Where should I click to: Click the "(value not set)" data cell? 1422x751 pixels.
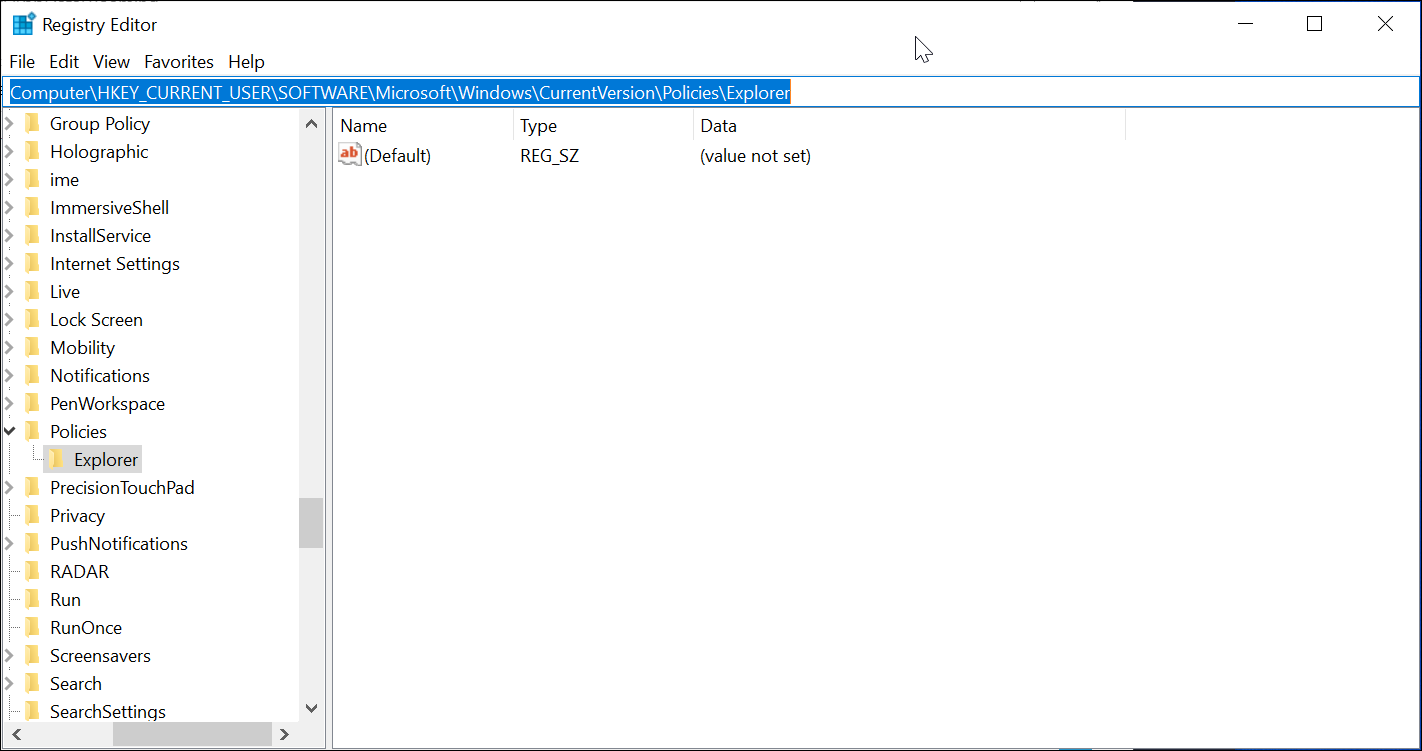point(755,156)
